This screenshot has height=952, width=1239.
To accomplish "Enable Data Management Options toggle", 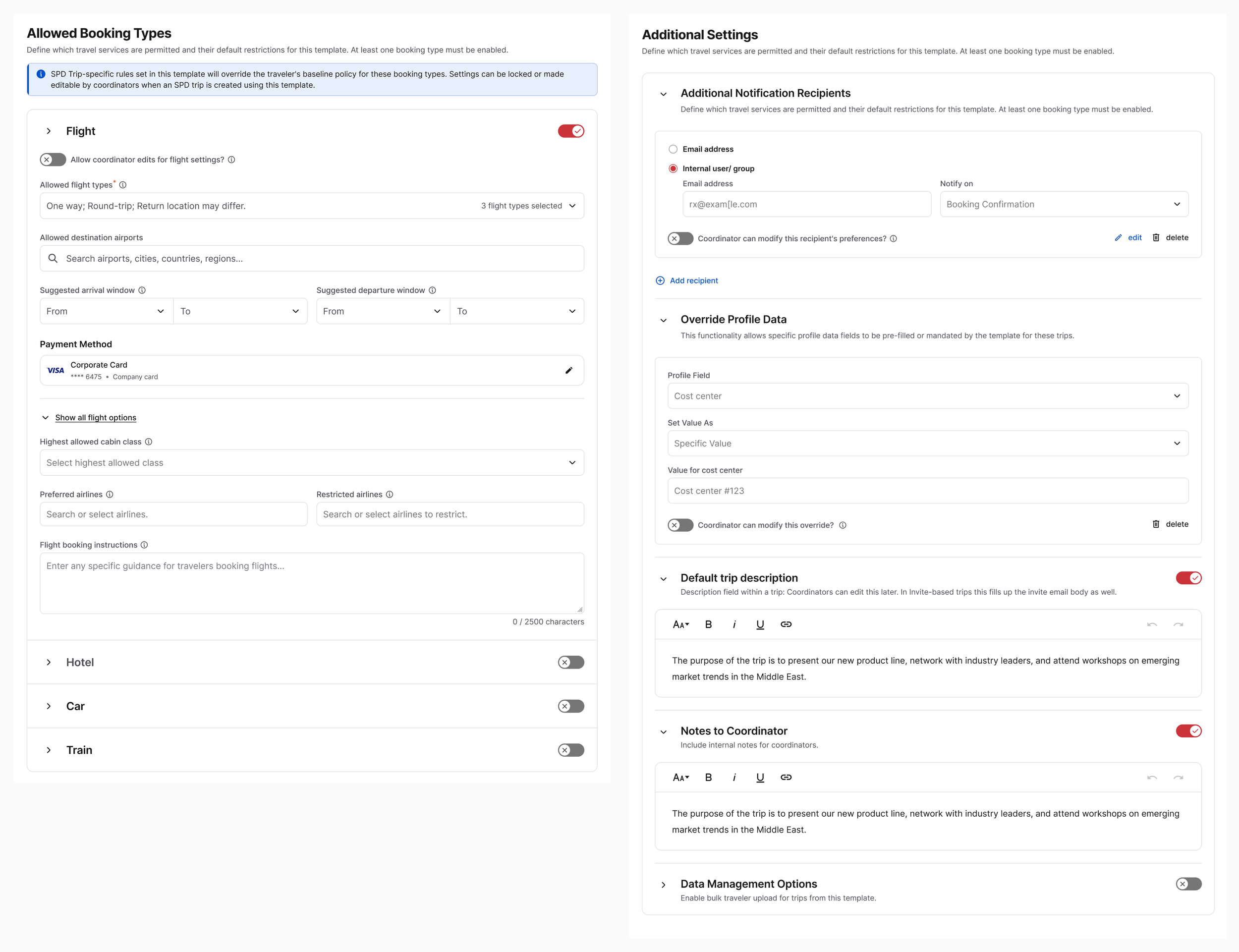I will (x=1188, y=884).
